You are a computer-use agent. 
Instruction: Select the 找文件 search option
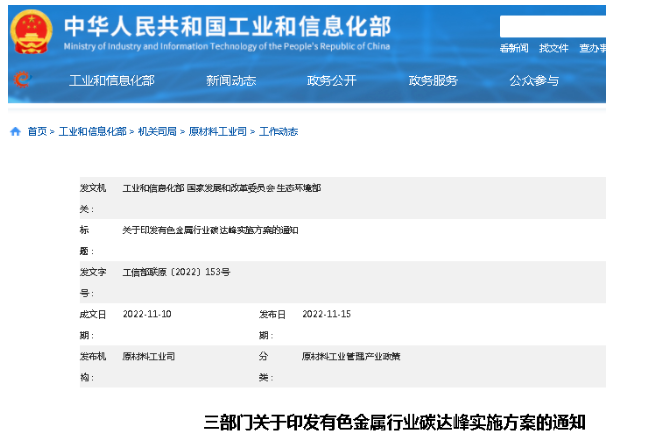point(554,48)
